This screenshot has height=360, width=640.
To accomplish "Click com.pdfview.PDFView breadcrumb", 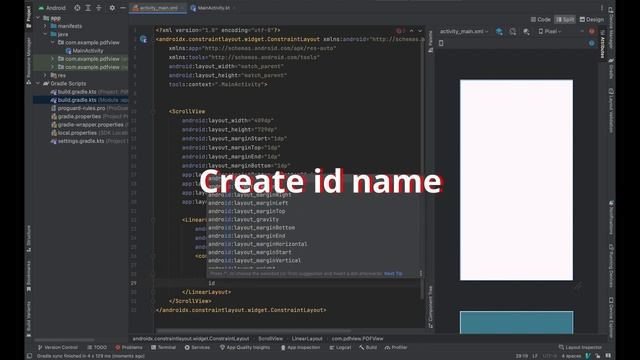I will pos(357,338).
